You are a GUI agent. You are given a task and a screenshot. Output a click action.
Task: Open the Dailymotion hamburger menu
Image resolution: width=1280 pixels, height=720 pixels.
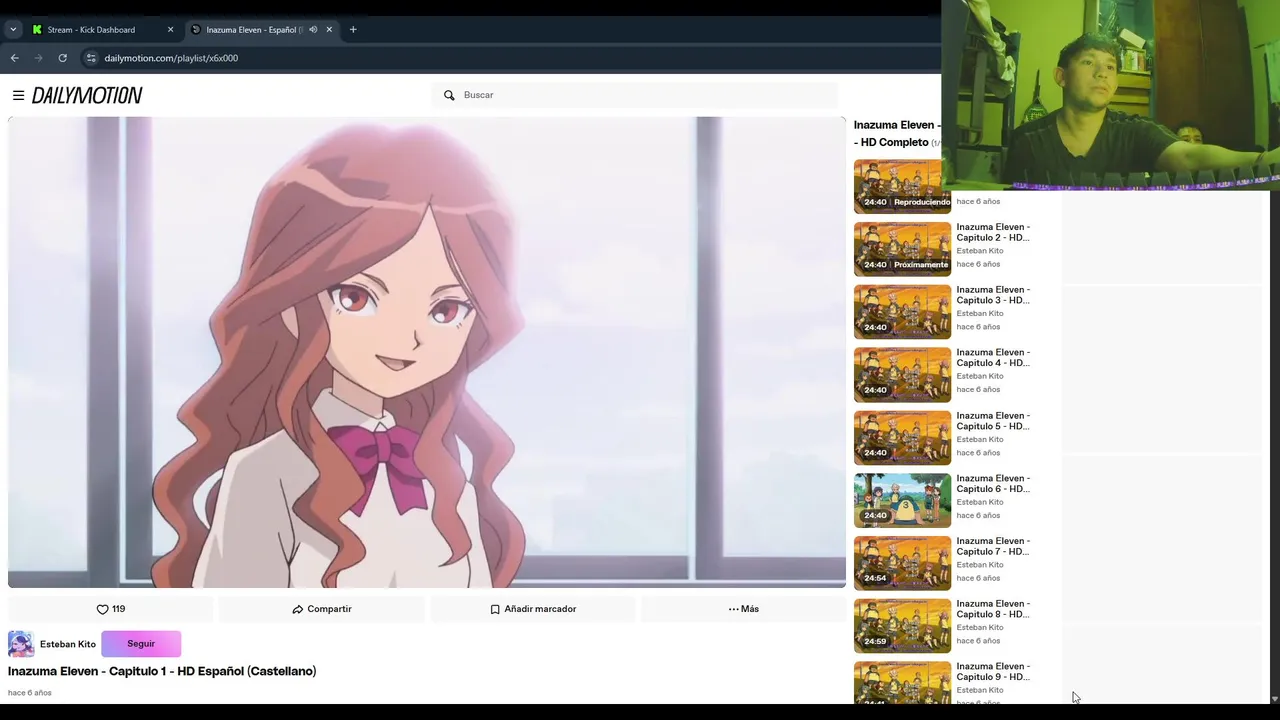tap(18, 95)
